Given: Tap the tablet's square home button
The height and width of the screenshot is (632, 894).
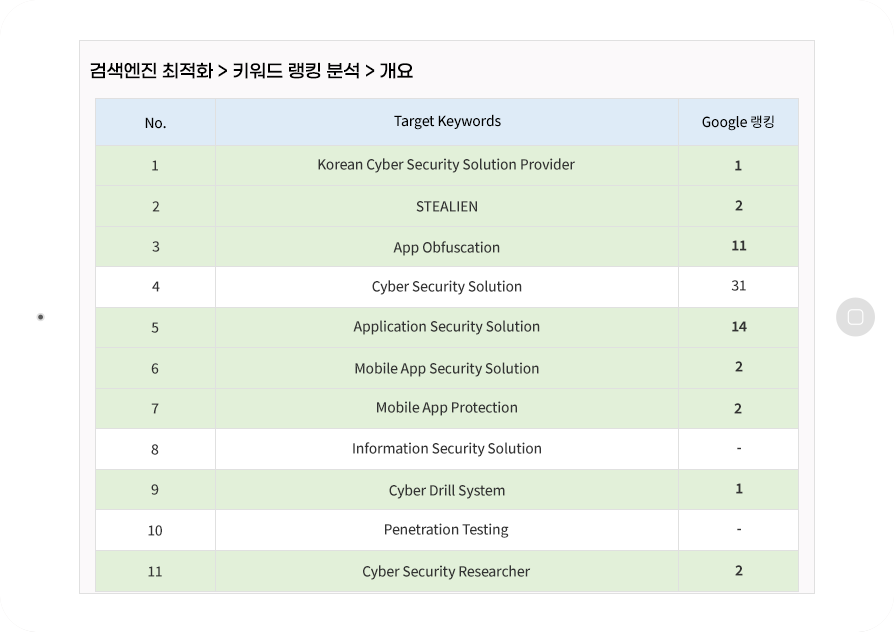Looking at the screenshot, I should (x=855, y=317).
